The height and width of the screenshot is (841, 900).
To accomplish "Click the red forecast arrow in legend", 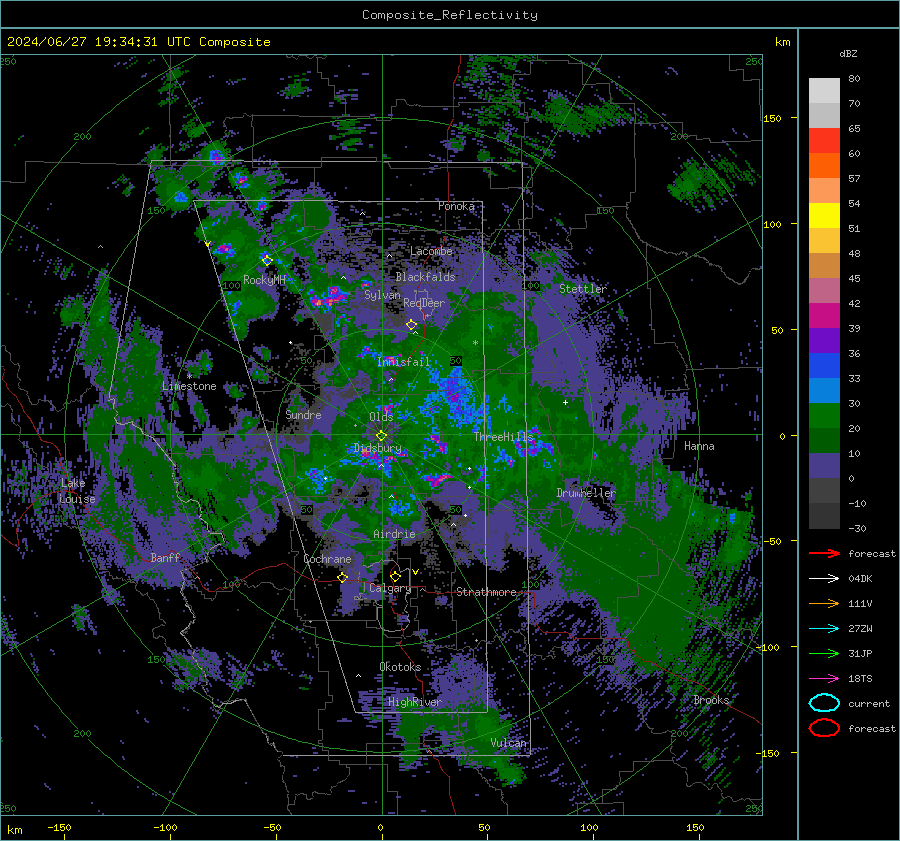I will pos(824,553).
